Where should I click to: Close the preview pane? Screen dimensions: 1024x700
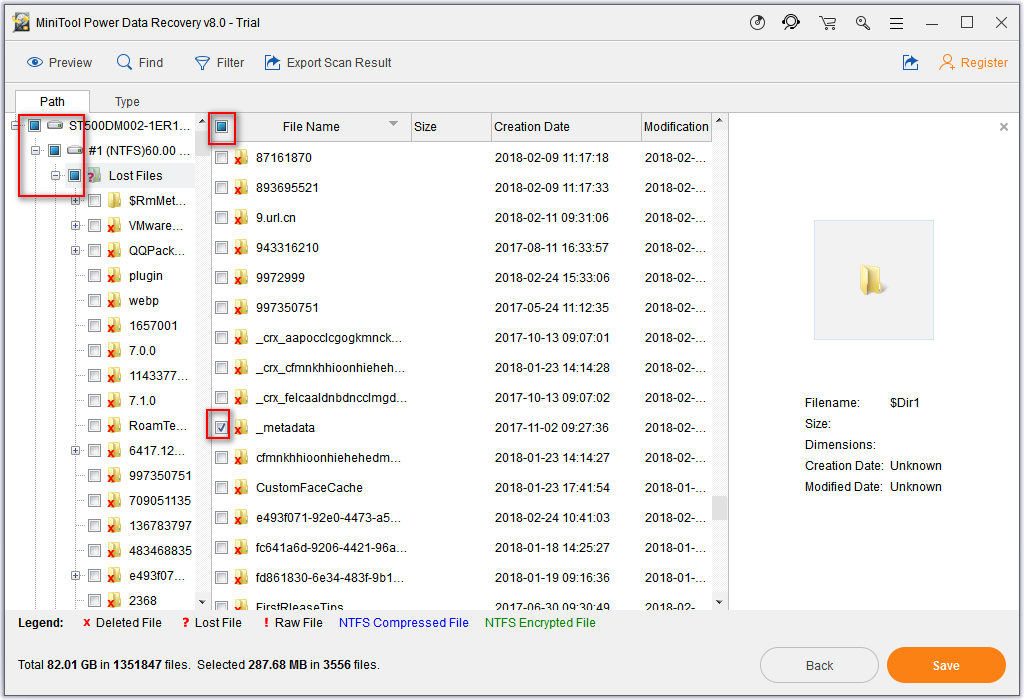pyautogui.click(x=1004, y=127)
